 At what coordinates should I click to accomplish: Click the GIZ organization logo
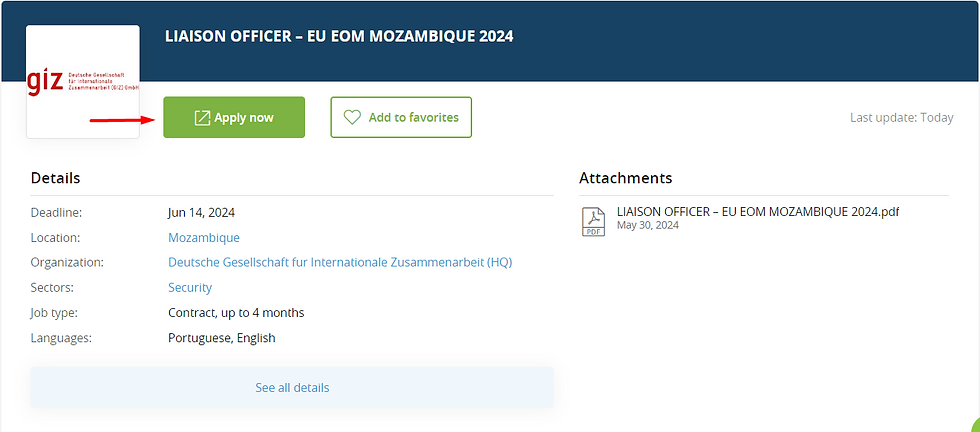[83, 81]
